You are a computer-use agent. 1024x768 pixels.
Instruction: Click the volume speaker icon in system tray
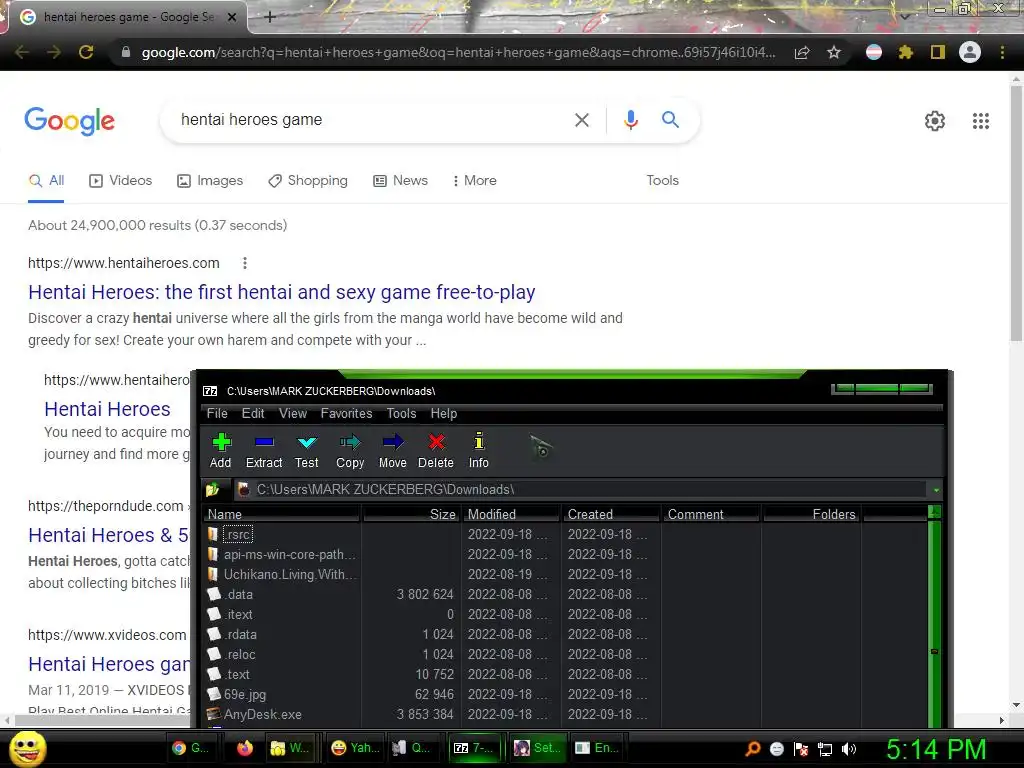coord(849,749)
